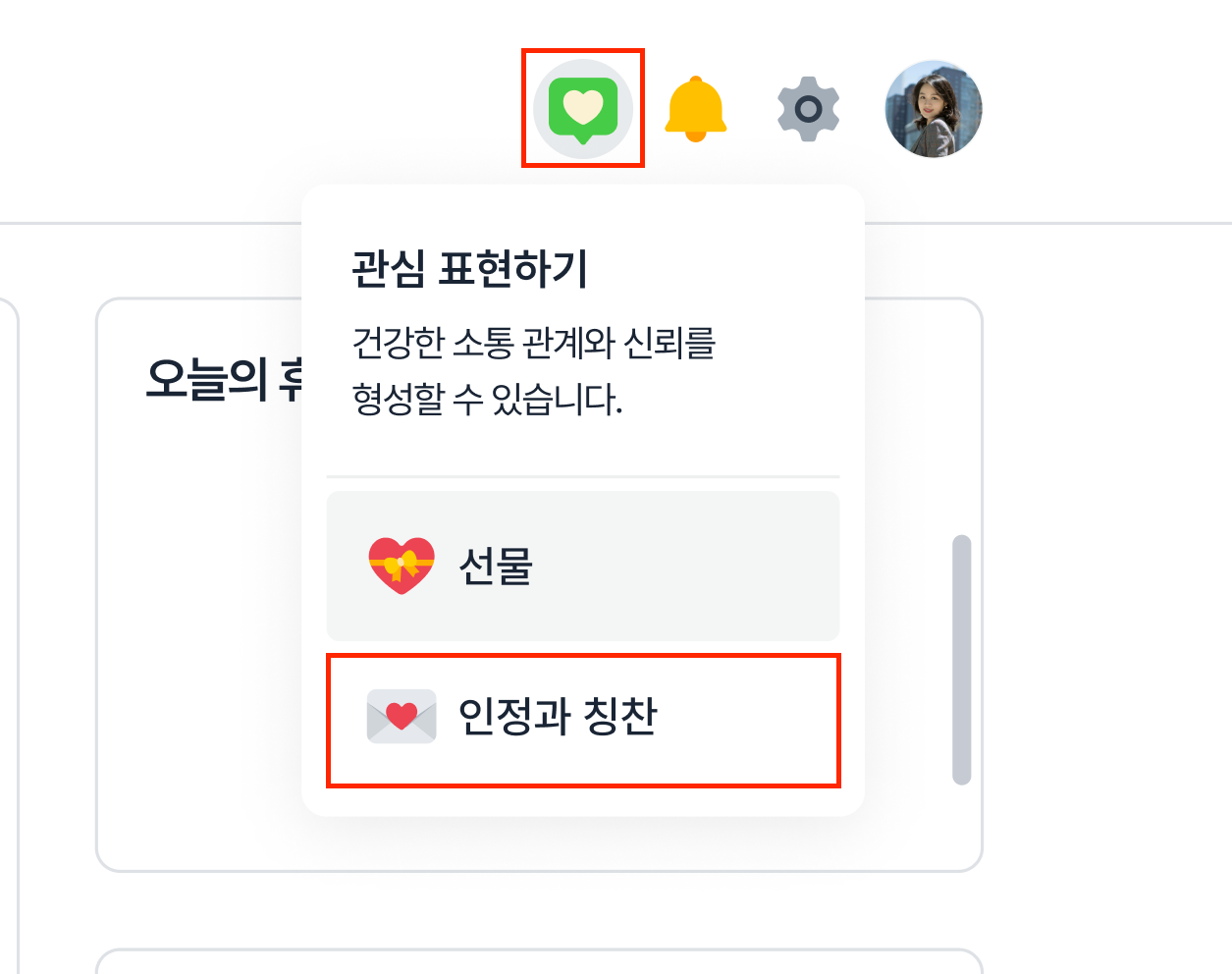
Task: Open settings via the gear icon
Action: (x=808, y=108)
